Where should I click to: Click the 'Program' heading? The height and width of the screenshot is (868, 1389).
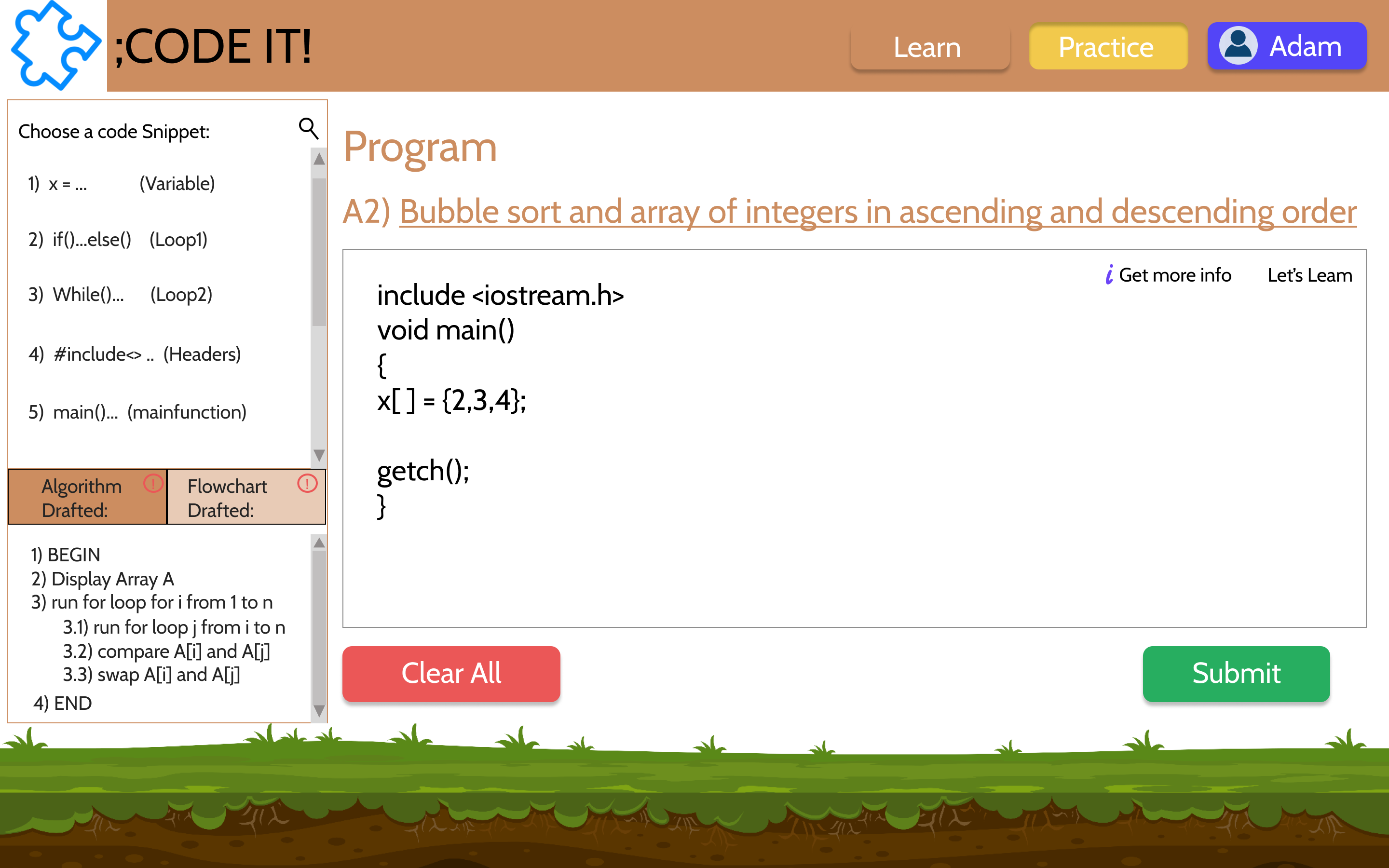(420, 148)
